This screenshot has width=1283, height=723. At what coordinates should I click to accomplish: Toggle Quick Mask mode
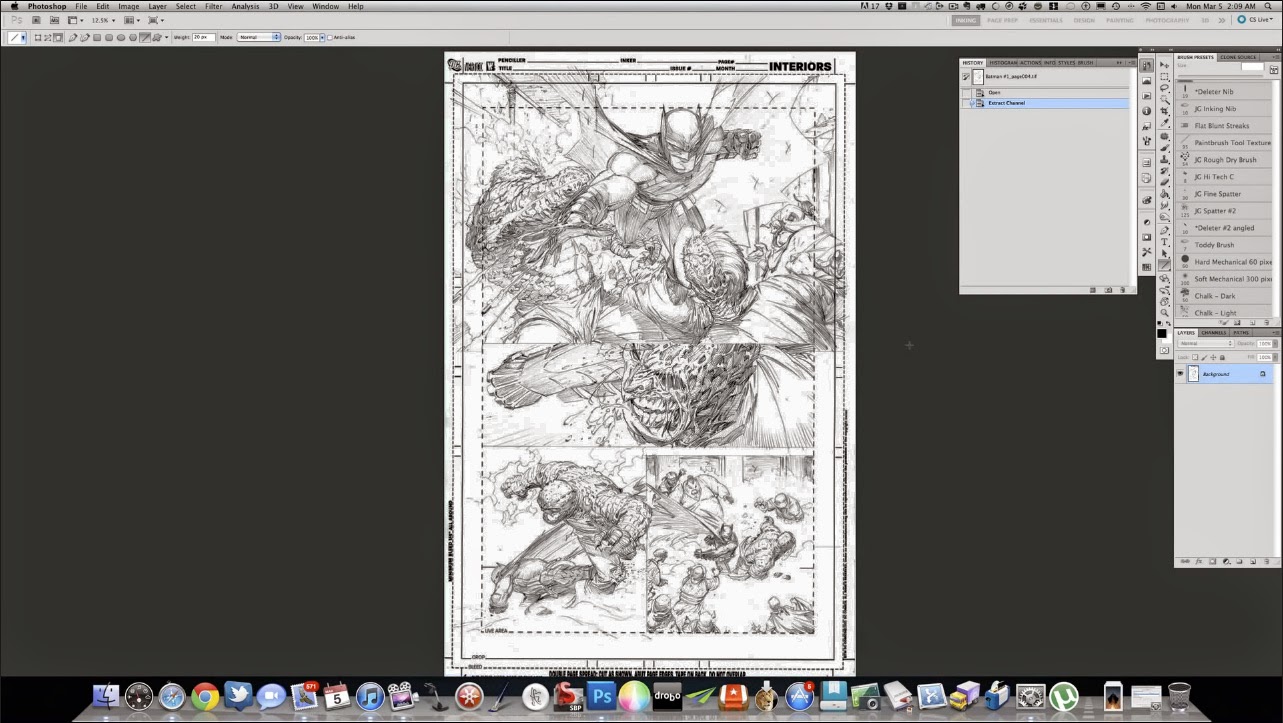[x=1164, y=350]
